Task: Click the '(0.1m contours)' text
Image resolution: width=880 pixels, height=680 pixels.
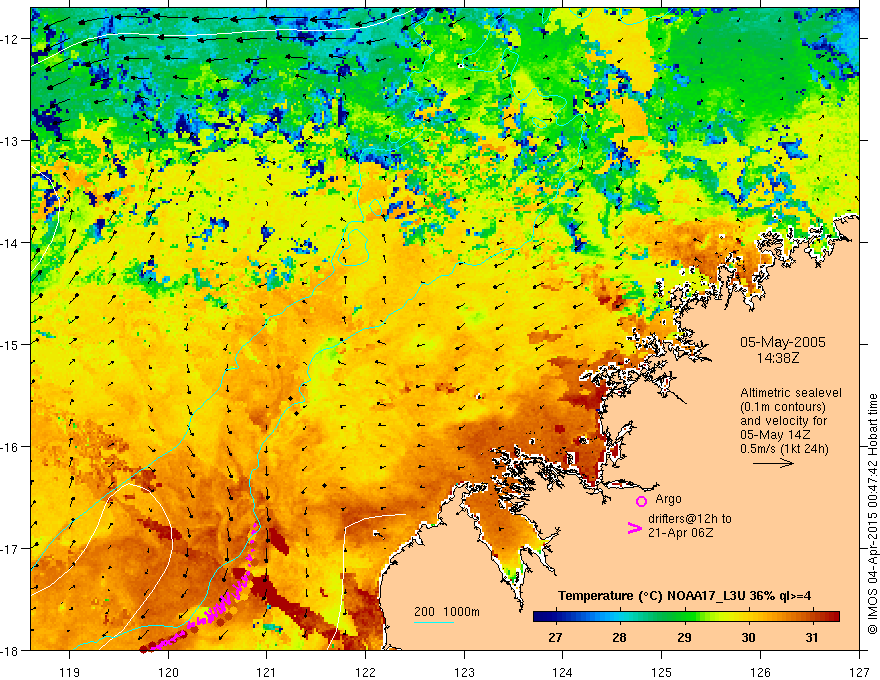Action: coord(783,407)
